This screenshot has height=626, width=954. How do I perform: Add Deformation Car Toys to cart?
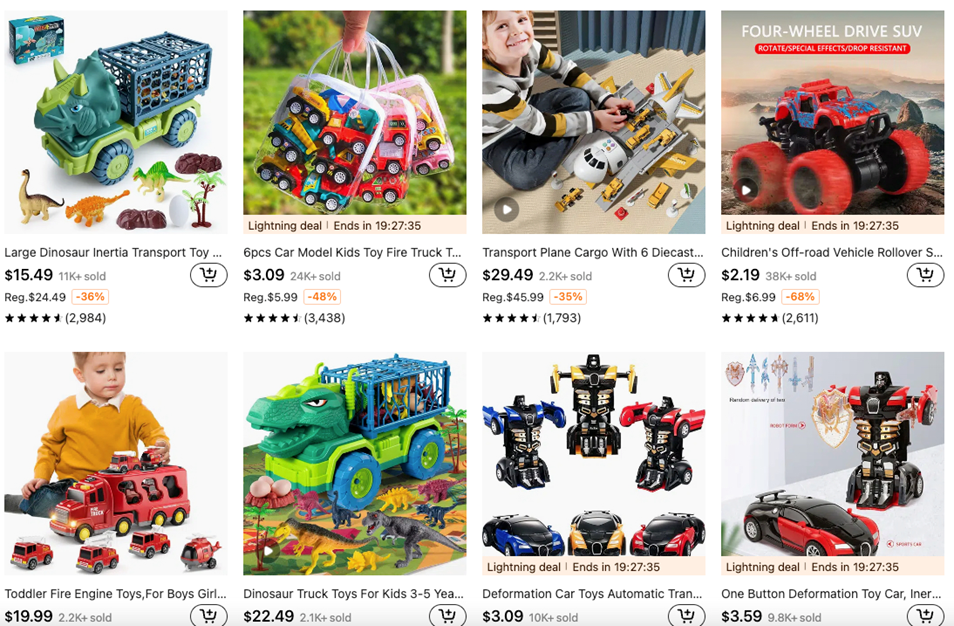tap(687, 616)
